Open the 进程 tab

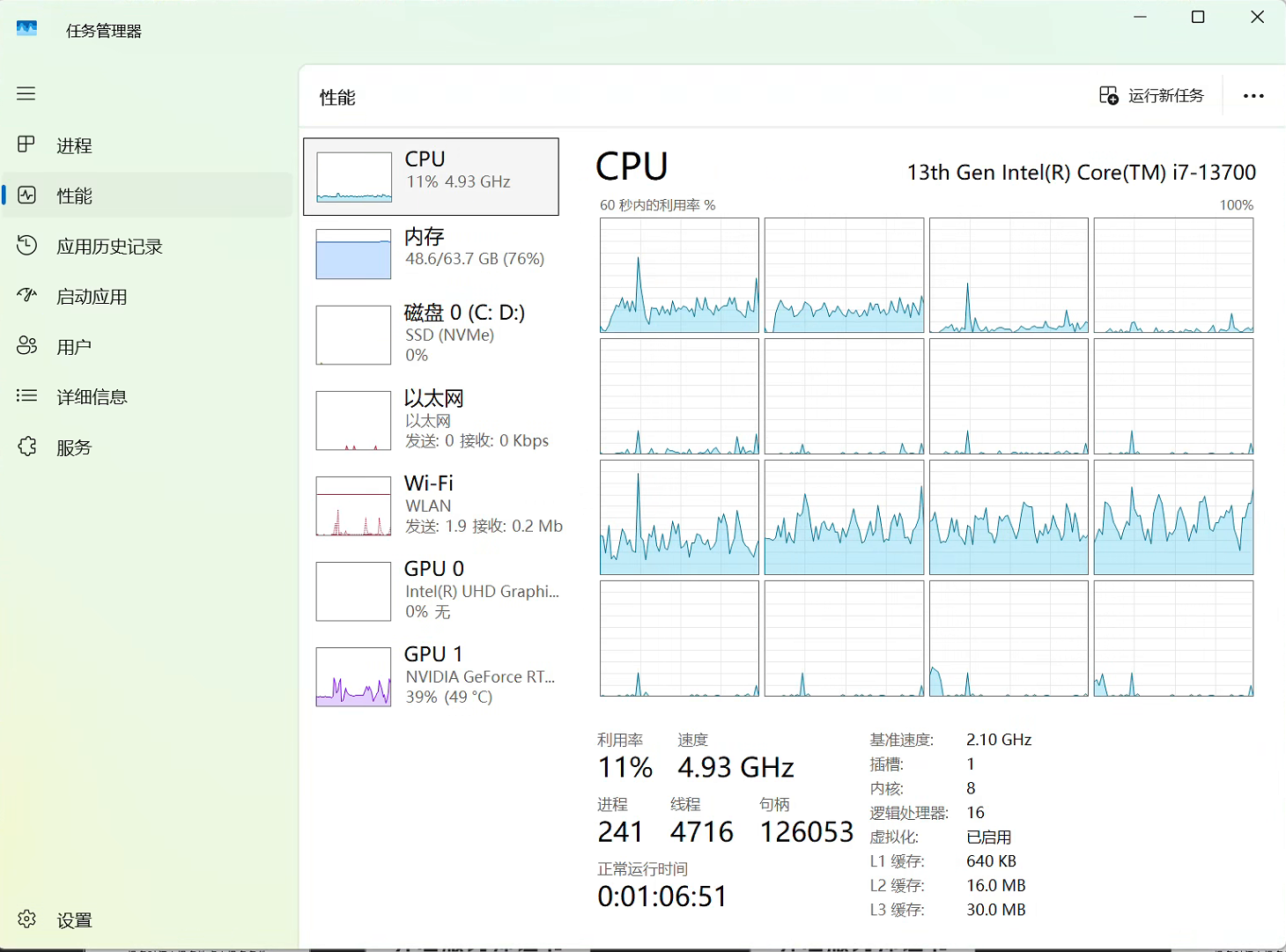[148, 145]
